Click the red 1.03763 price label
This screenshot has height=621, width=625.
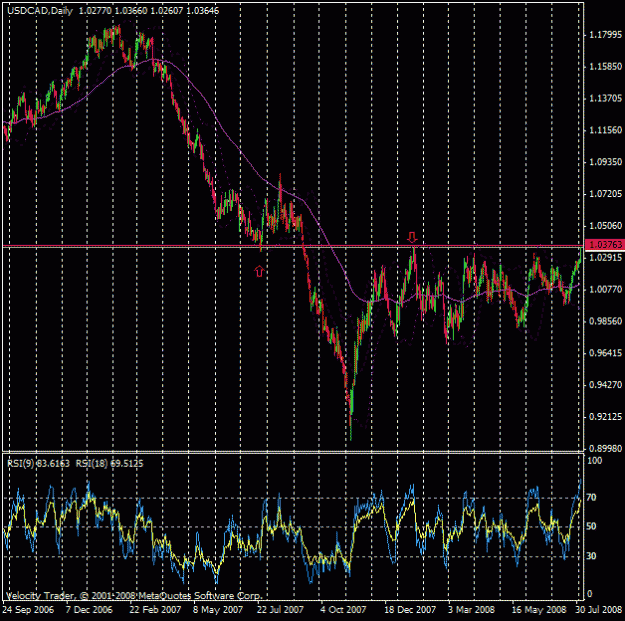coord(604,244)
